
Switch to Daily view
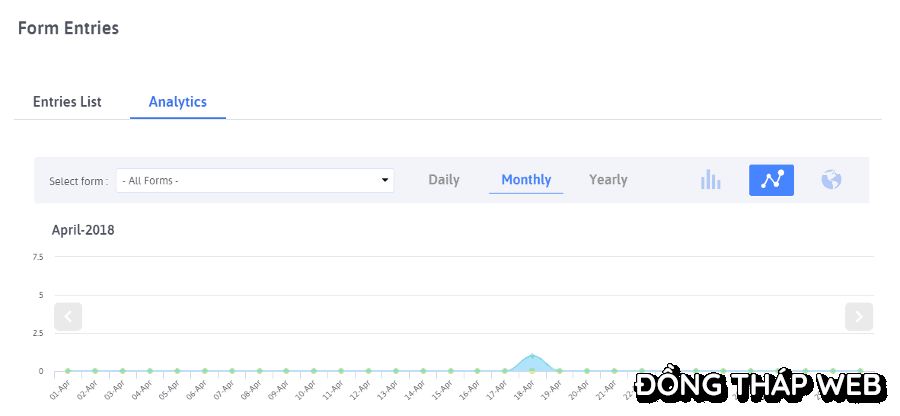[x=444, y=180]
